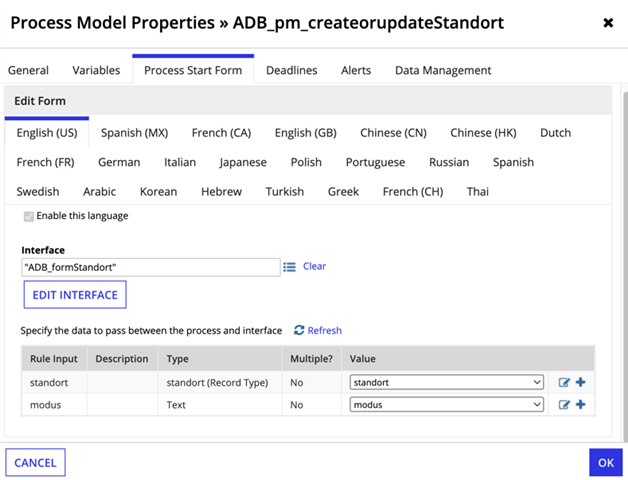Expand the standort value dropdown
This screenshot has width=628, height=480.
click(447, 382)
